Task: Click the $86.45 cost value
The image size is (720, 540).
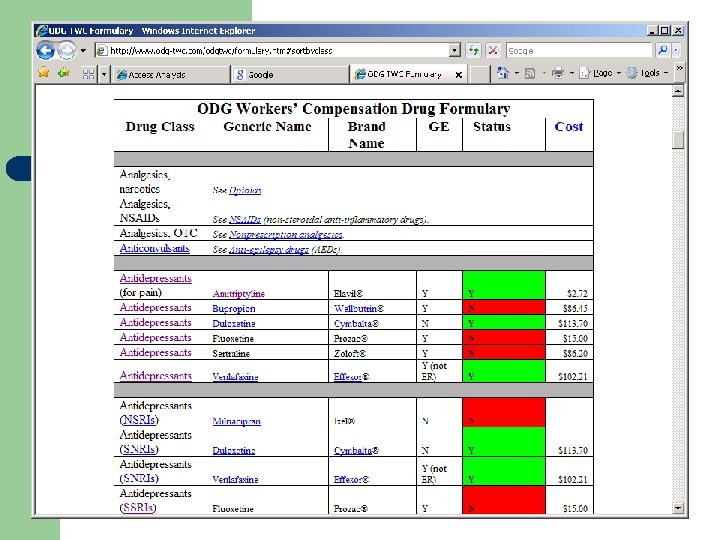Action: coord(575,309)
